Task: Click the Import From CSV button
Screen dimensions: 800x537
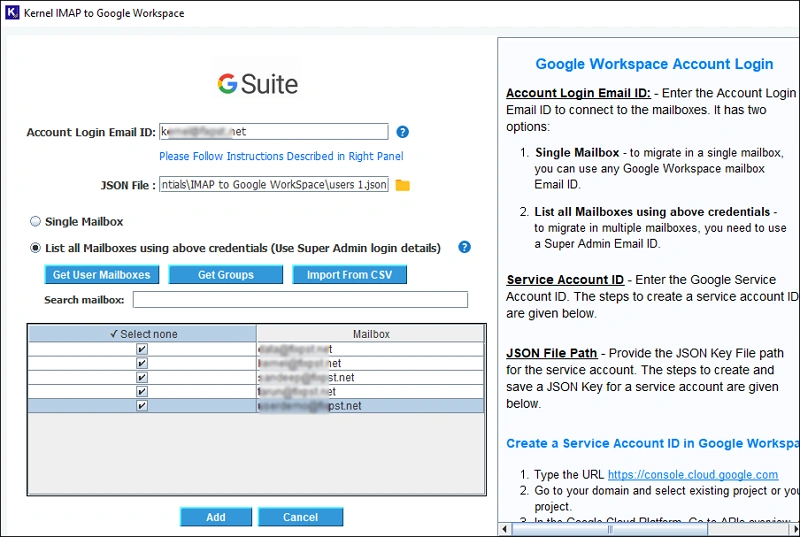Action: click(x=349, y=275)
